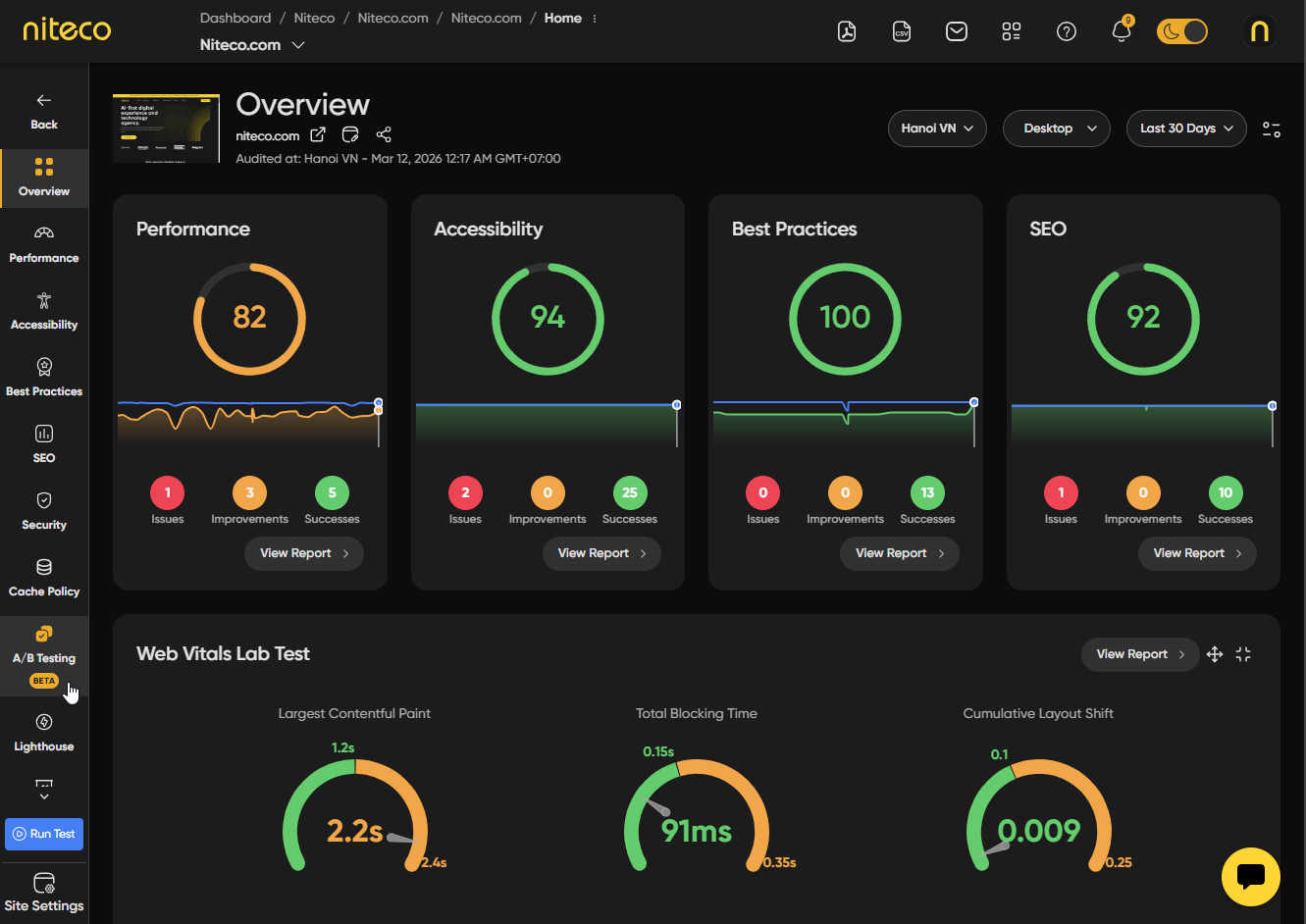Viewport: 1306px width, 924px height.
Task: Share the niteco.com overview via share icon
Action: point(384,134)
